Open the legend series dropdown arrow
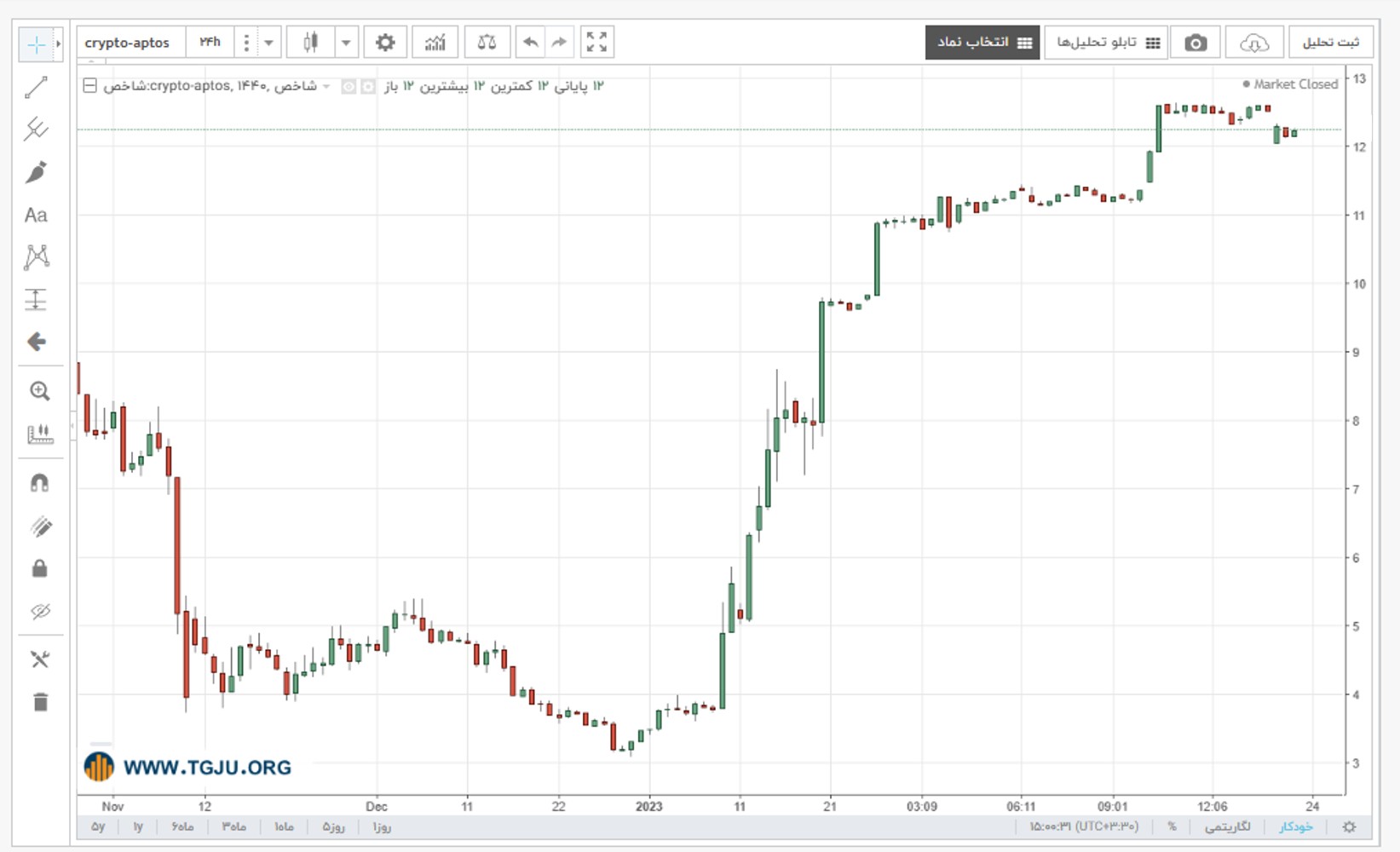Screen dimensions: 1400x852 (x=326, y=86)
